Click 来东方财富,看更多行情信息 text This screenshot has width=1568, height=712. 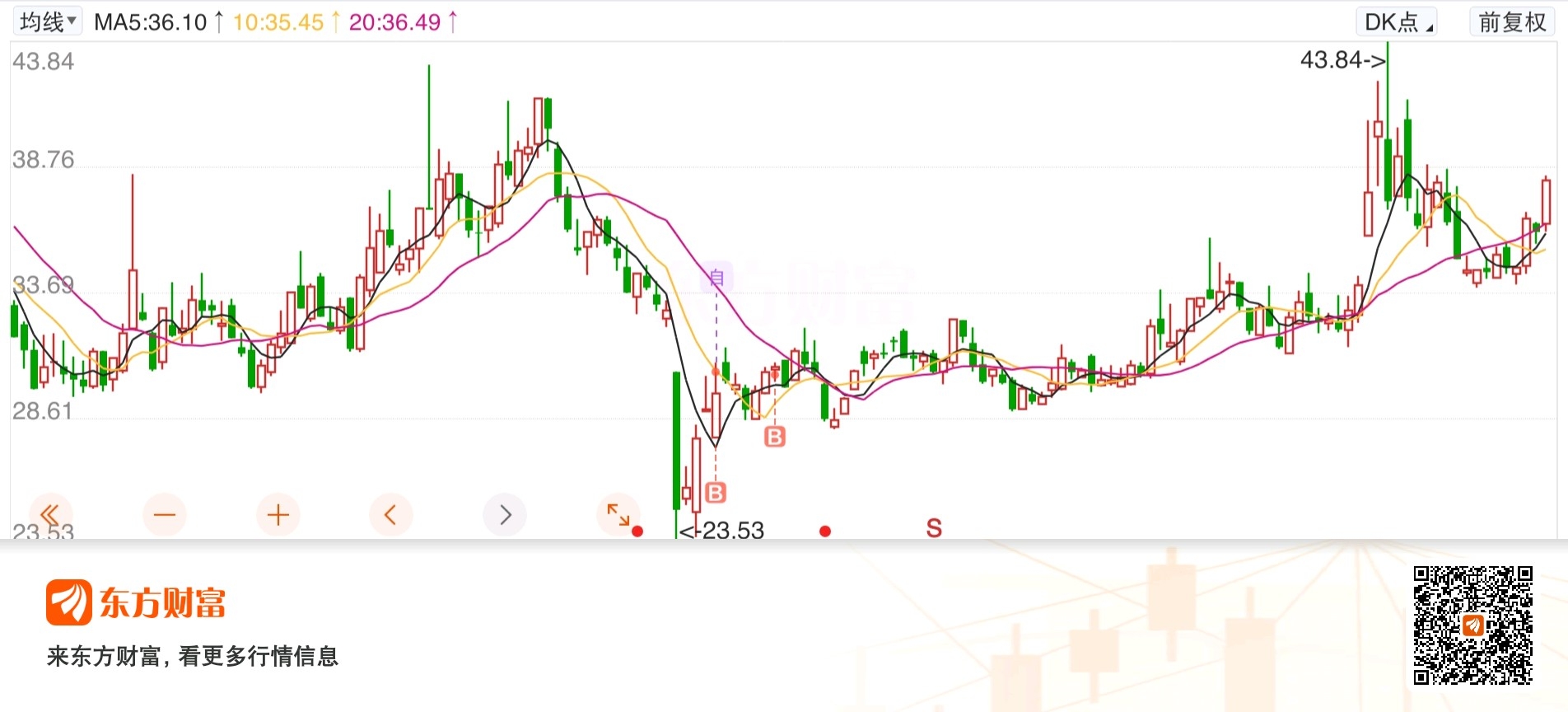point(193,656)
